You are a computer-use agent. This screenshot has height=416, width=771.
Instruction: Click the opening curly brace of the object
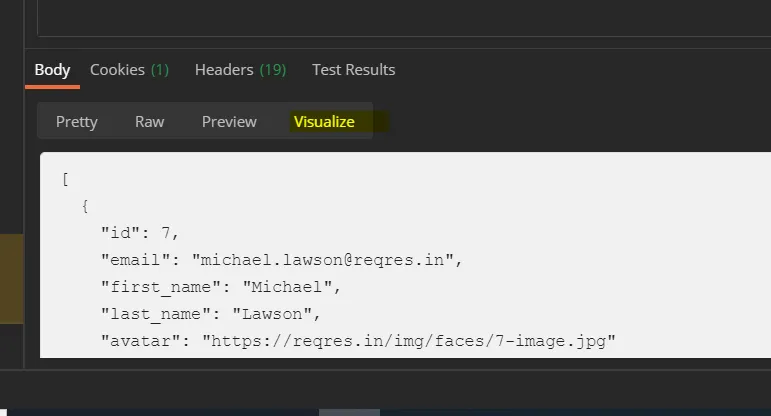tap(85, 206)
